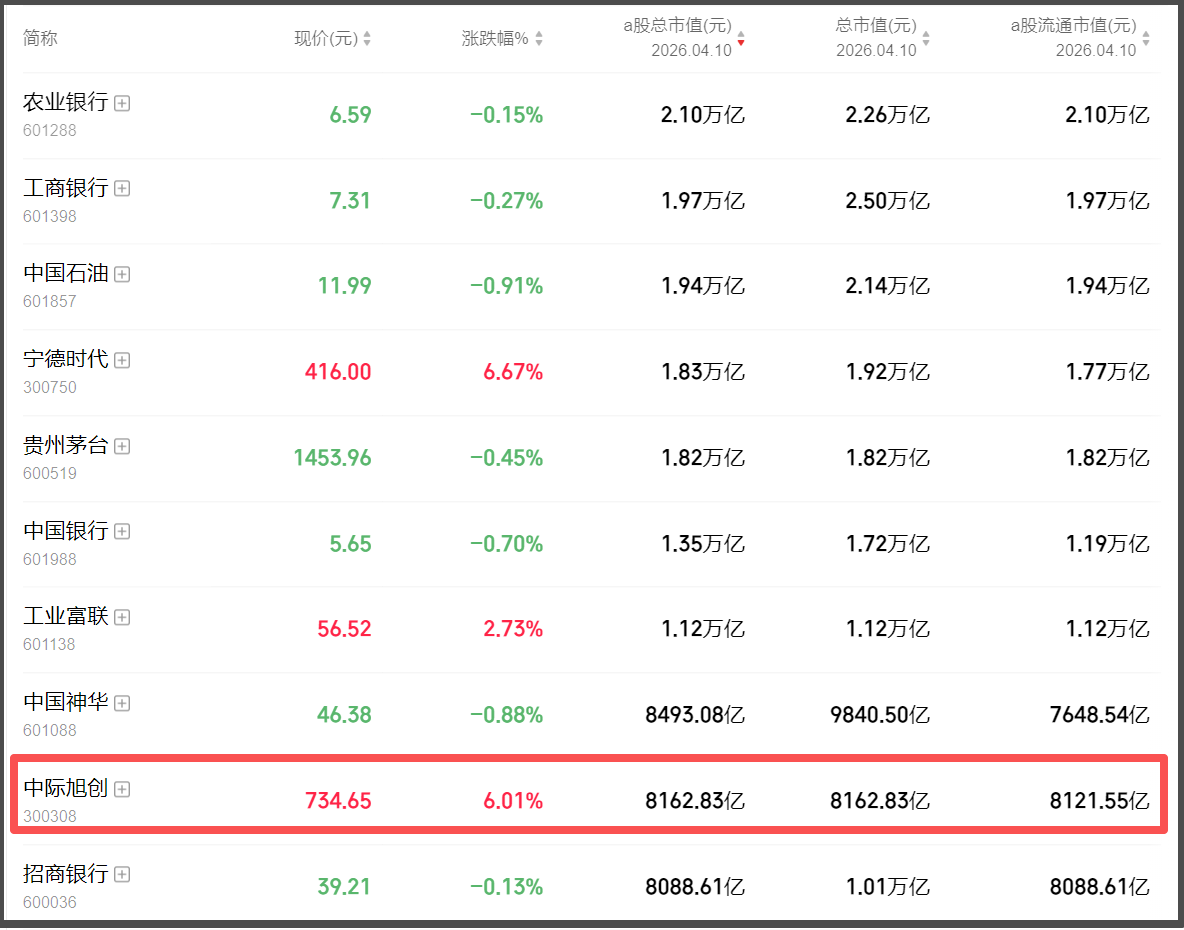Click the plus icon next to 招商银行
This screenshot has width=1184, height=930.
pos(122,875)
